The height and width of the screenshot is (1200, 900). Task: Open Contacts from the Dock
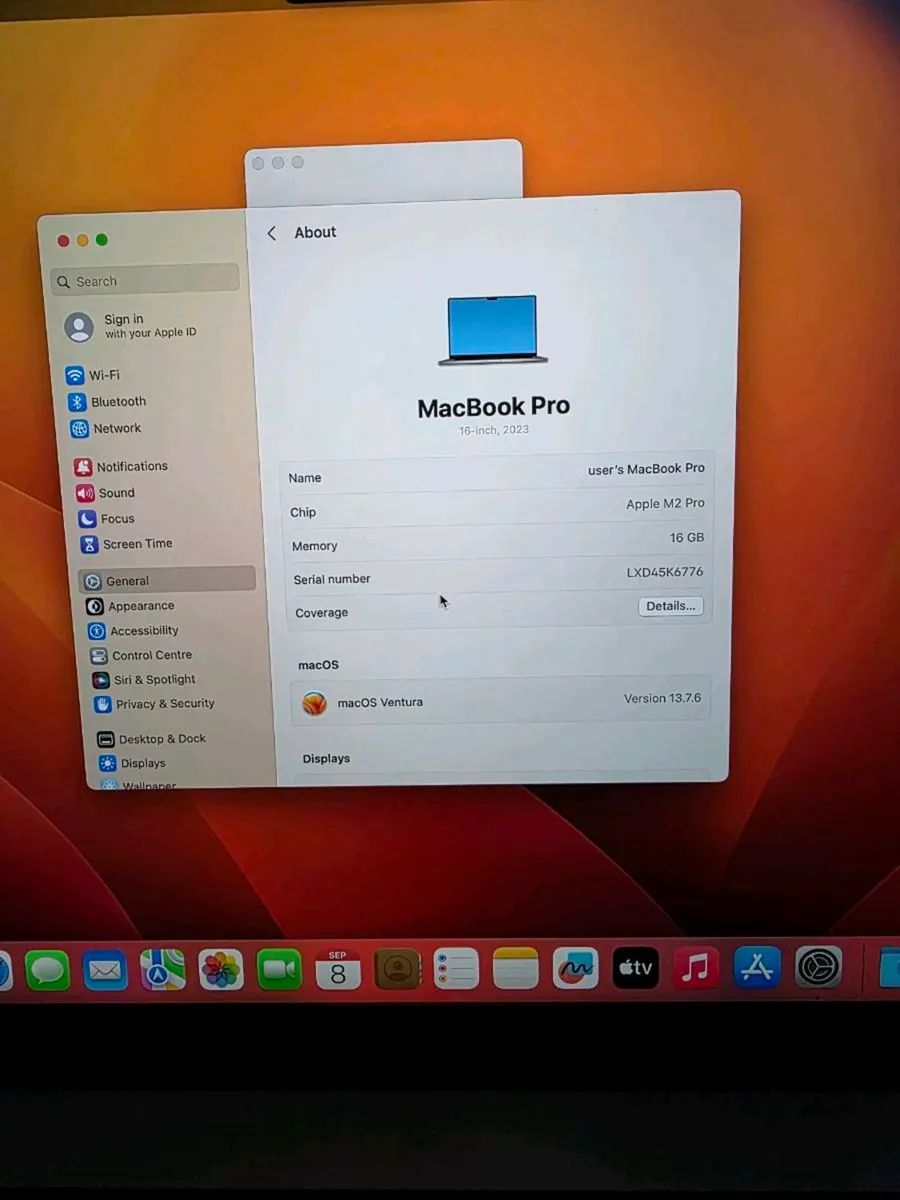[397, 969]
